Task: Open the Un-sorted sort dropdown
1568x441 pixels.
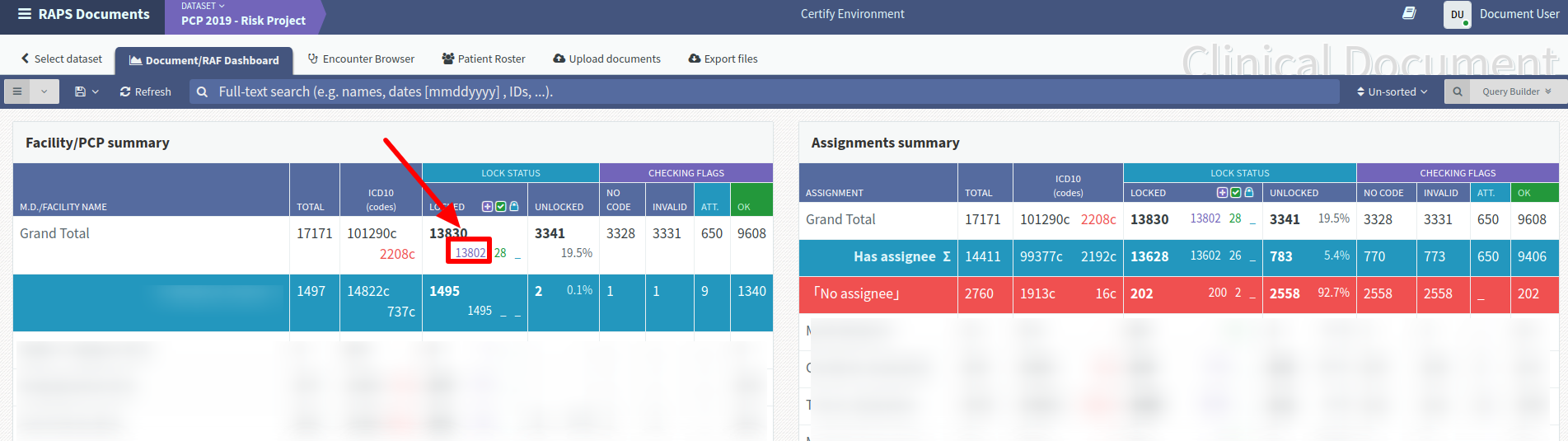Action: click(x=1392, y=91)
